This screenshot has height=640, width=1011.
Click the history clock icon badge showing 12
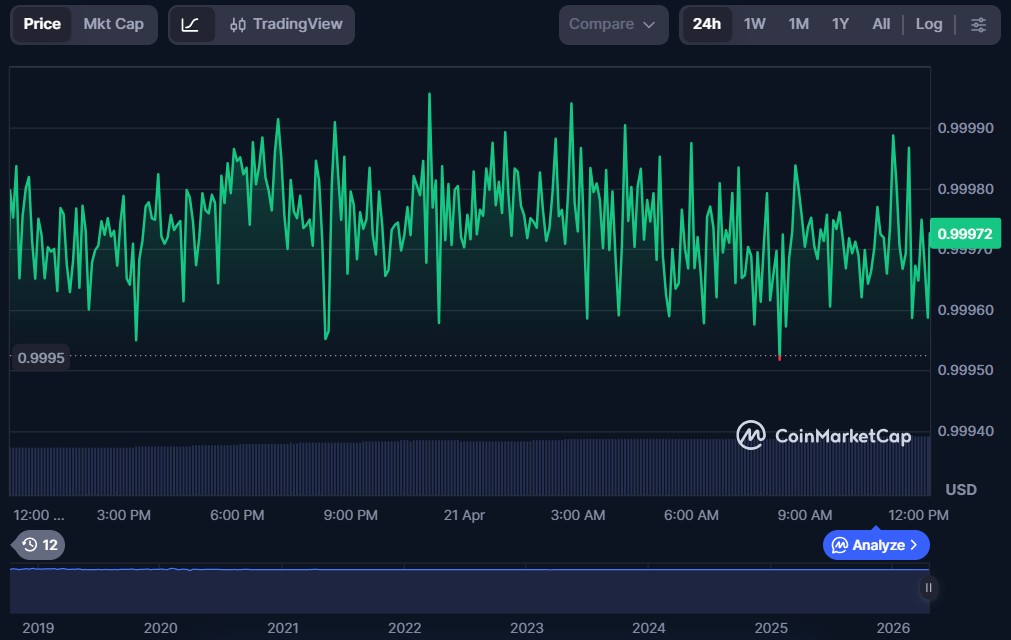point(40,545)
